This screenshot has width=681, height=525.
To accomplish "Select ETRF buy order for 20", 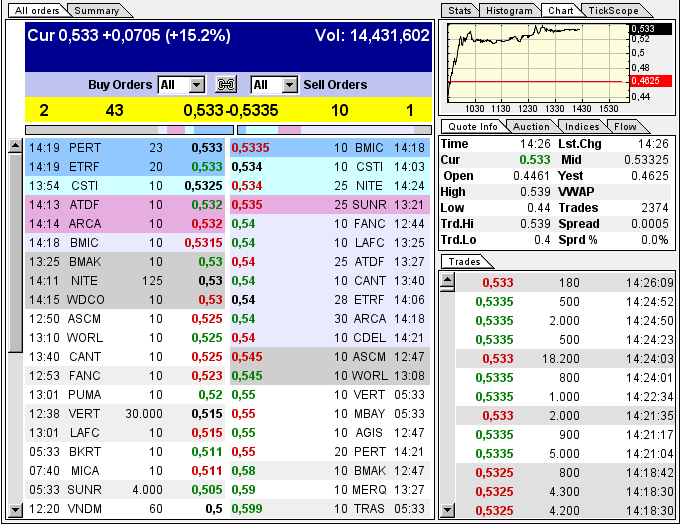I will [125, 167].
